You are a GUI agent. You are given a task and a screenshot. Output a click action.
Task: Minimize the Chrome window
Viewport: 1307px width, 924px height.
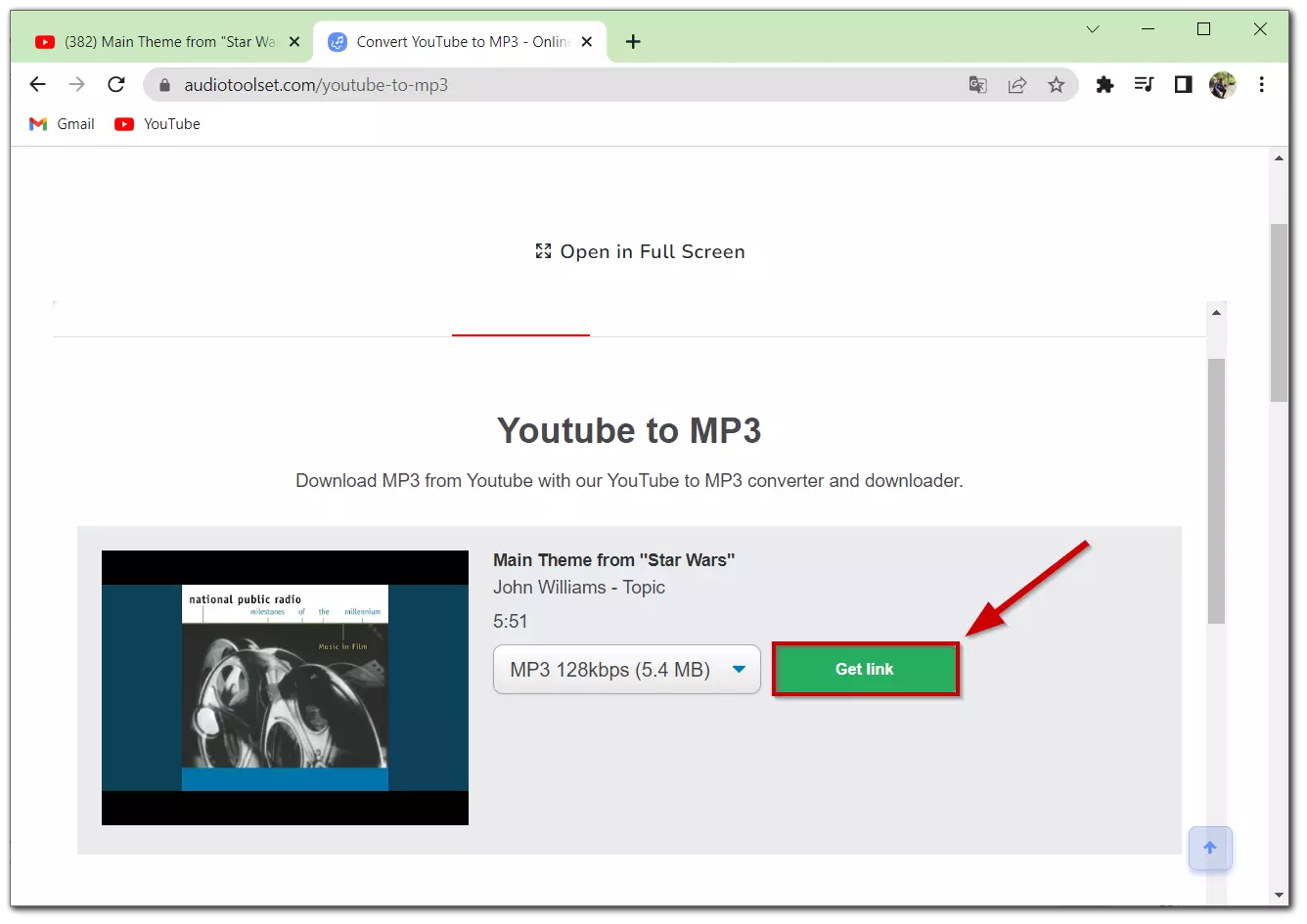[1148, 29]
